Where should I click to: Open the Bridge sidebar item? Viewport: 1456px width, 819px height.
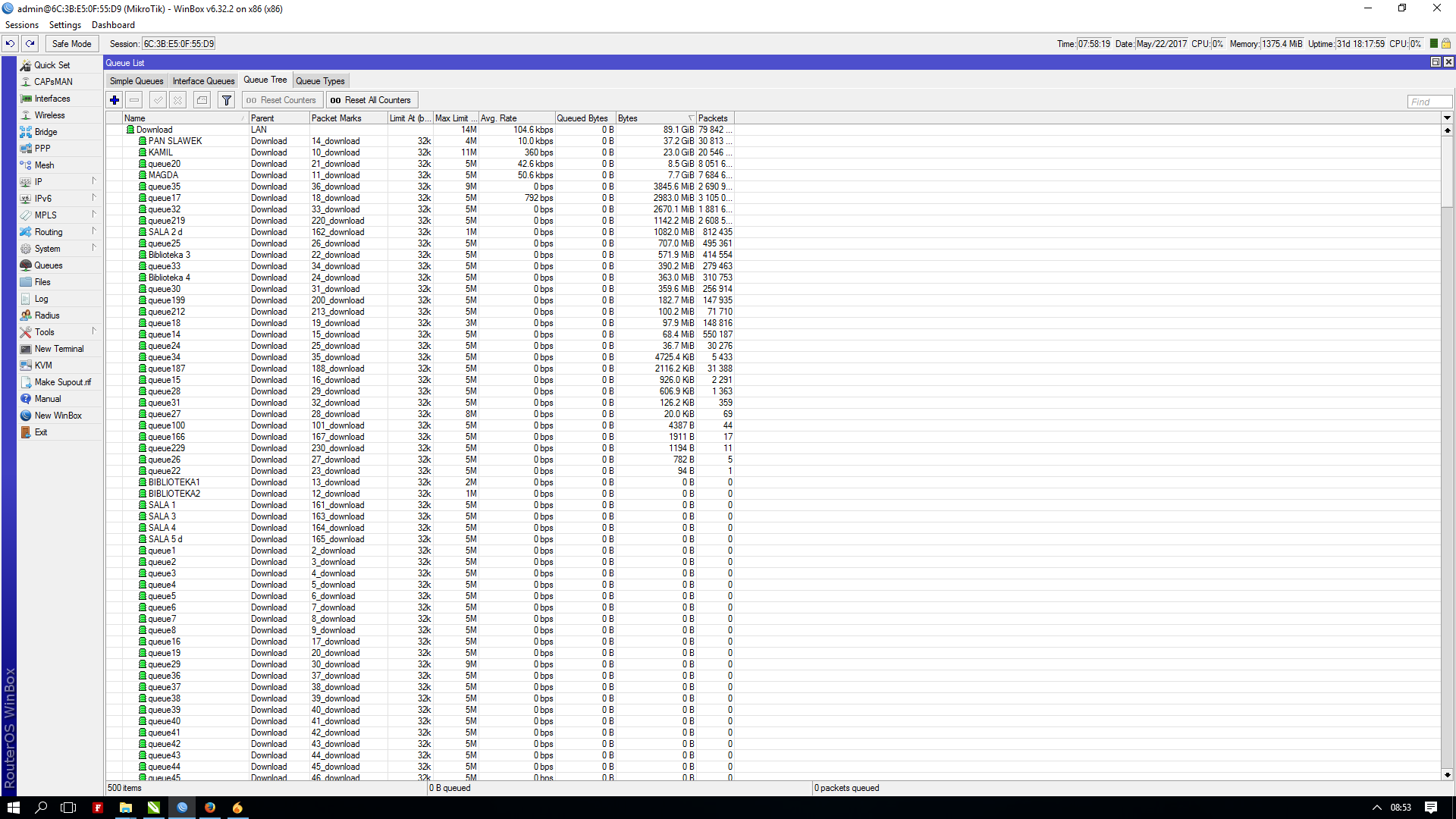tap(45, 132)
